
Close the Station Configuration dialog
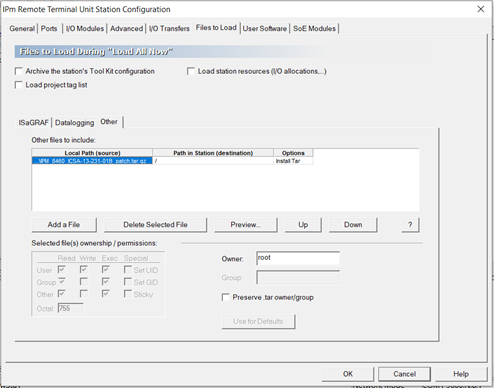(481, 9)
